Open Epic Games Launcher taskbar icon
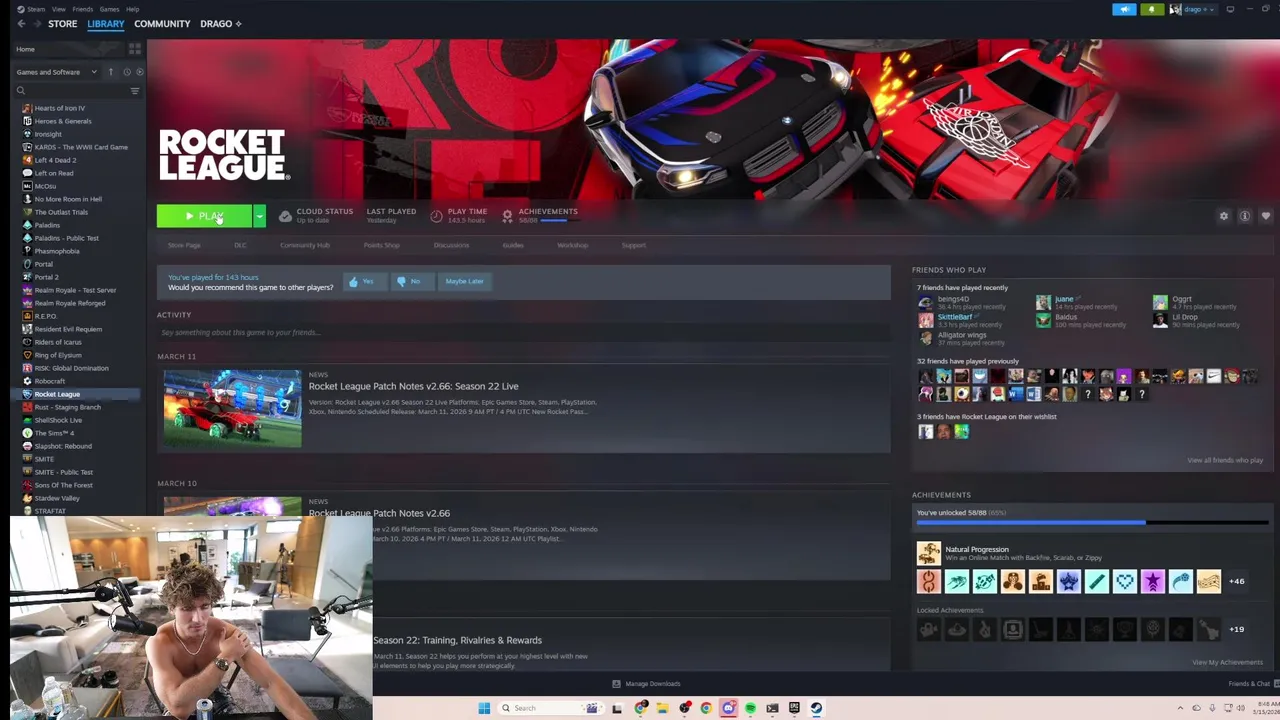The image size is (1280, 720). (794, 708)
